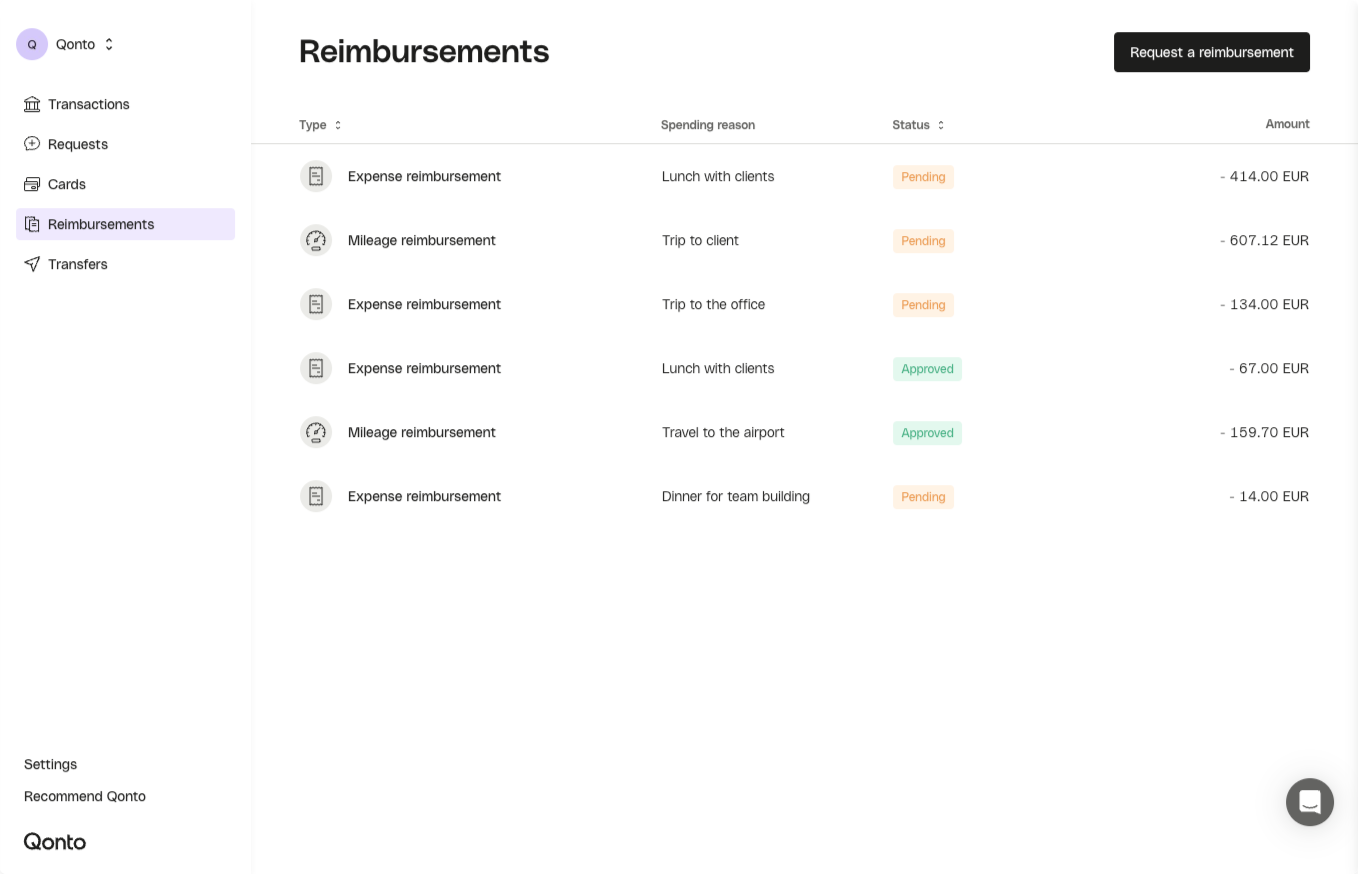Image resolution: width=1358 pixels, height=874 pixels.
Task: Click the Qonto avatar circle with Q
Action: pos(32,44)
